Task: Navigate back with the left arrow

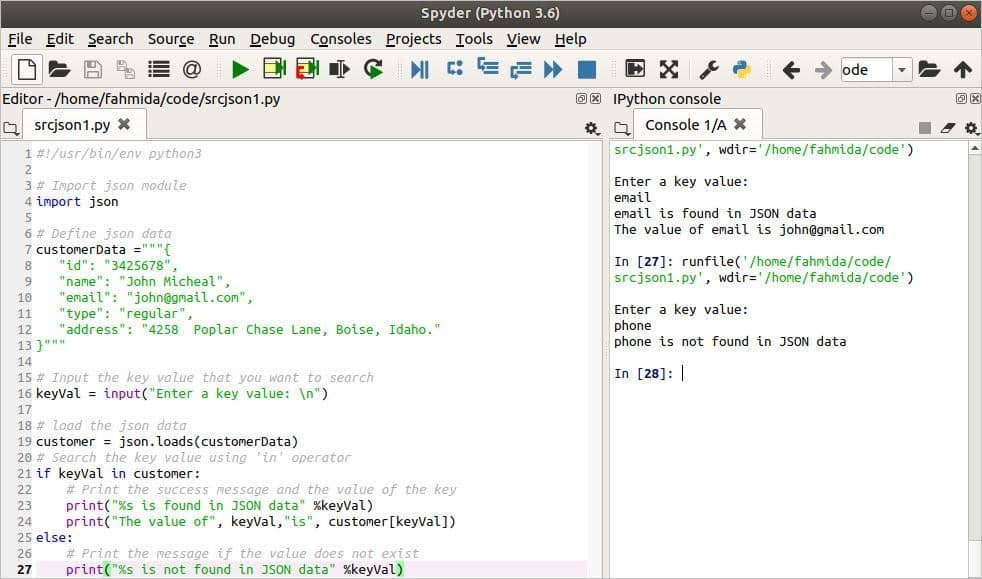Action: 791,70
